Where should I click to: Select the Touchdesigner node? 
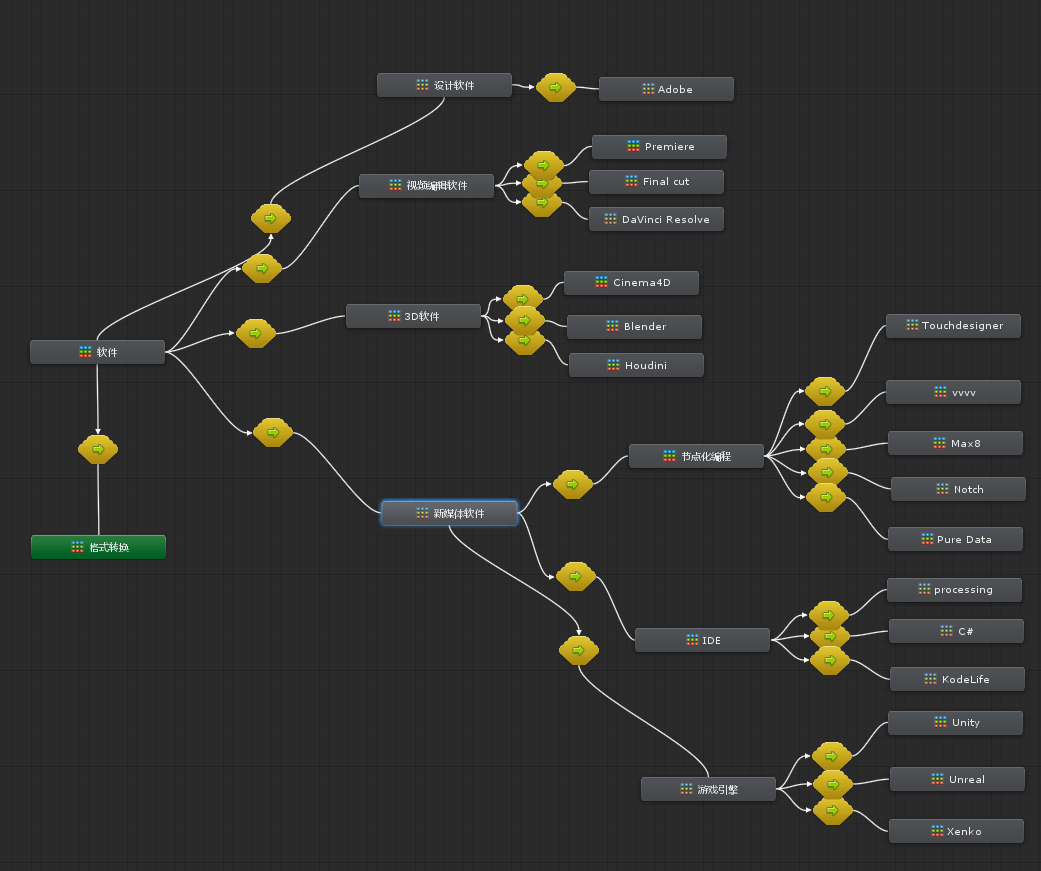[953, 326]
